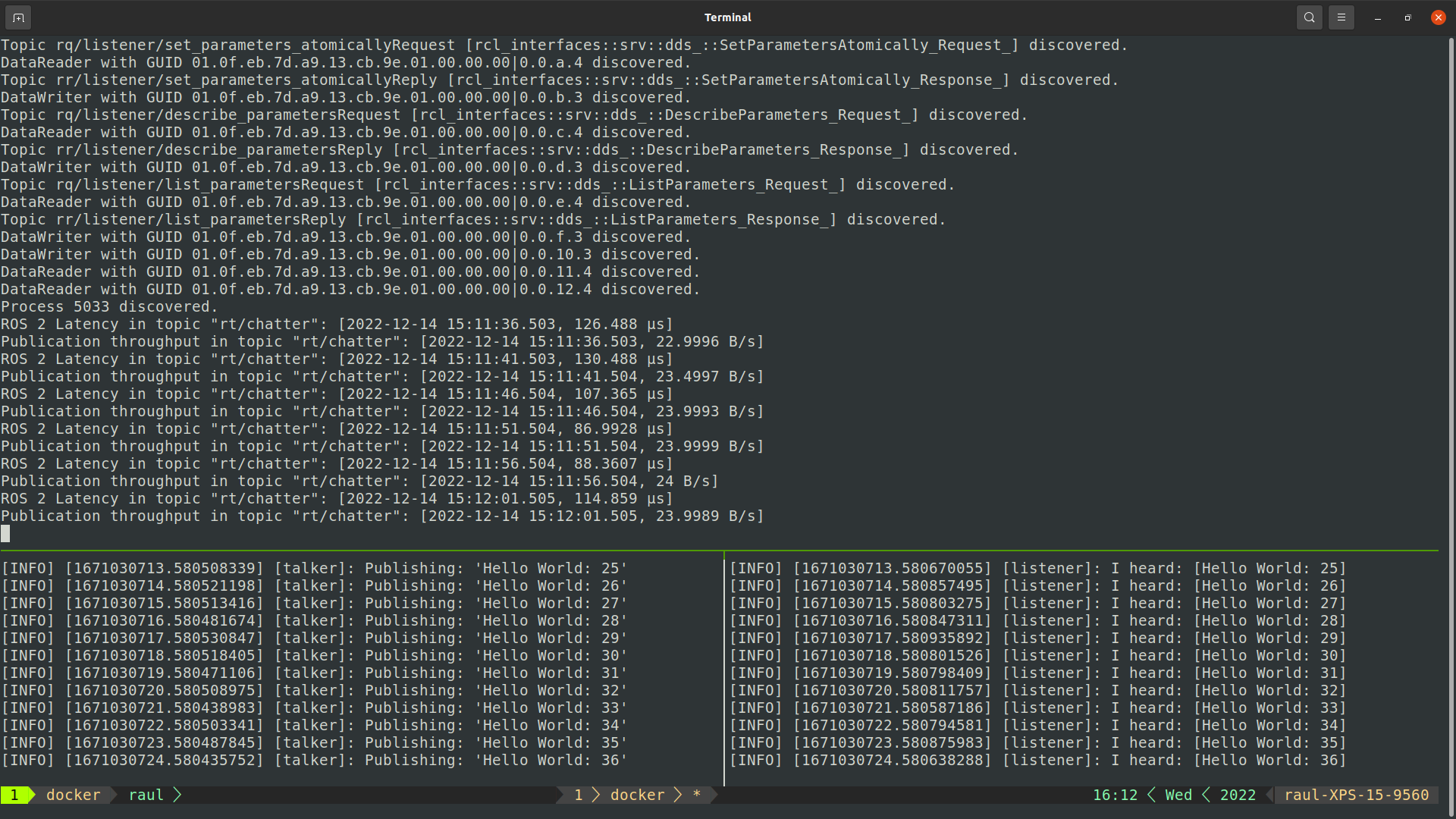Click the Process 5033 discovered message
The width and height of the screenshot is (1456, 819).
coord(108,306)
